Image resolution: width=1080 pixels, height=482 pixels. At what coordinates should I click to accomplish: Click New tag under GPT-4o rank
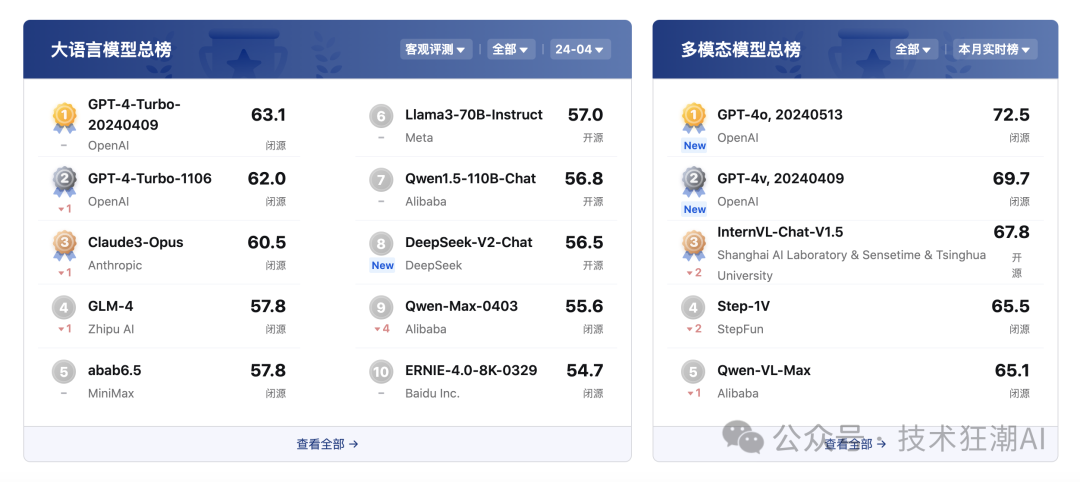[x=694, y=145]
